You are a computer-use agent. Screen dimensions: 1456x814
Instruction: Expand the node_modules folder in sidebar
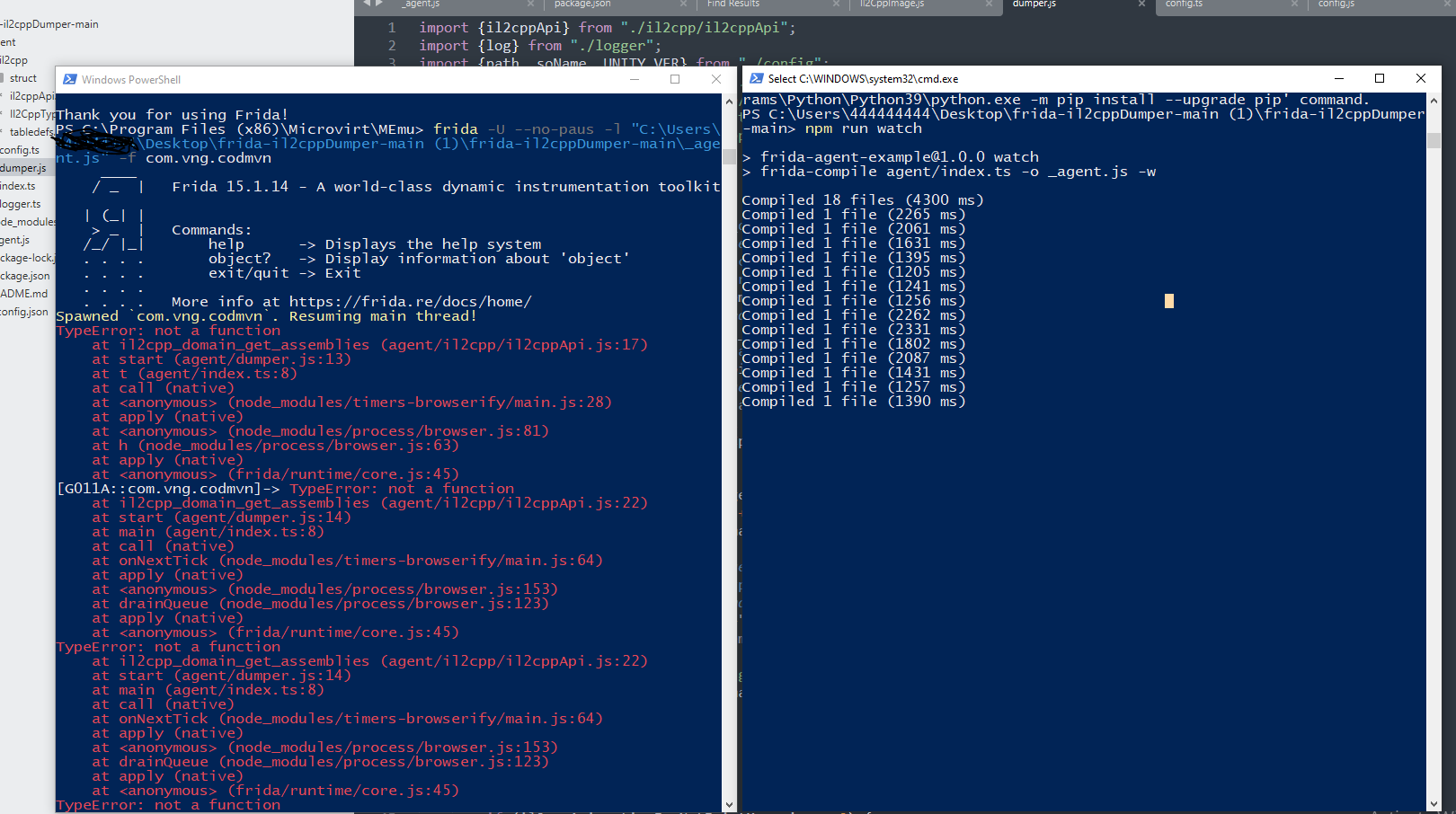[x=28, y=222]
